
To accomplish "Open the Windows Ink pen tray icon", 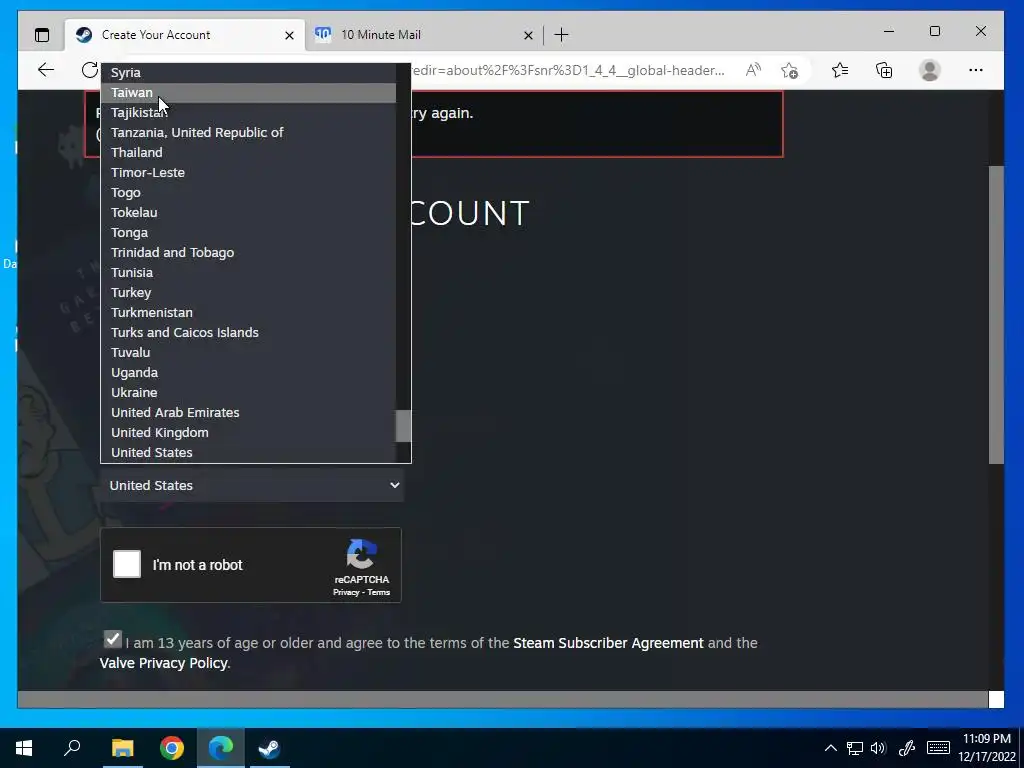I will pos(906,748).
